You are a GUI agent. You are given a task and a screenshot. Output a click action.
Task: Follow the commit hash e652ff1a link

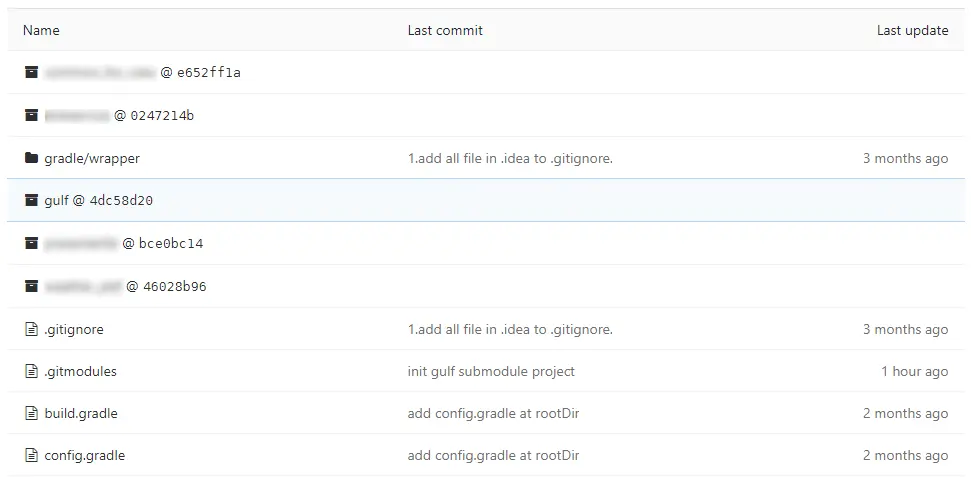pos(209,72)
